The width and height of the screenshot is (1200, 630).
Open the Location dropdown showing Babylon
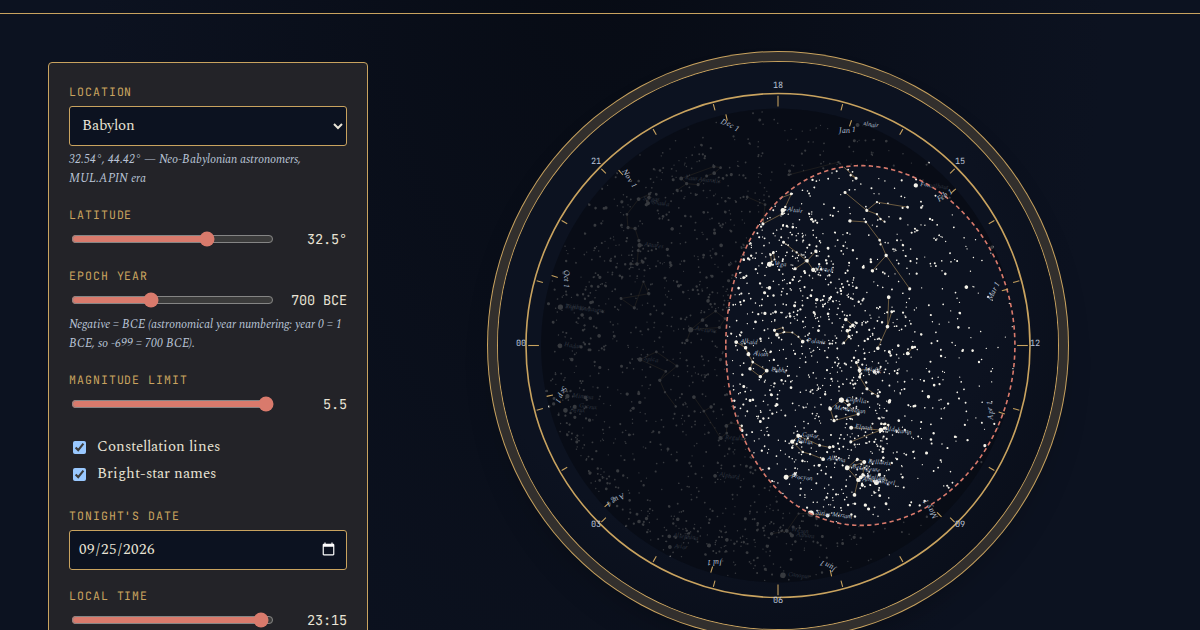208,126
